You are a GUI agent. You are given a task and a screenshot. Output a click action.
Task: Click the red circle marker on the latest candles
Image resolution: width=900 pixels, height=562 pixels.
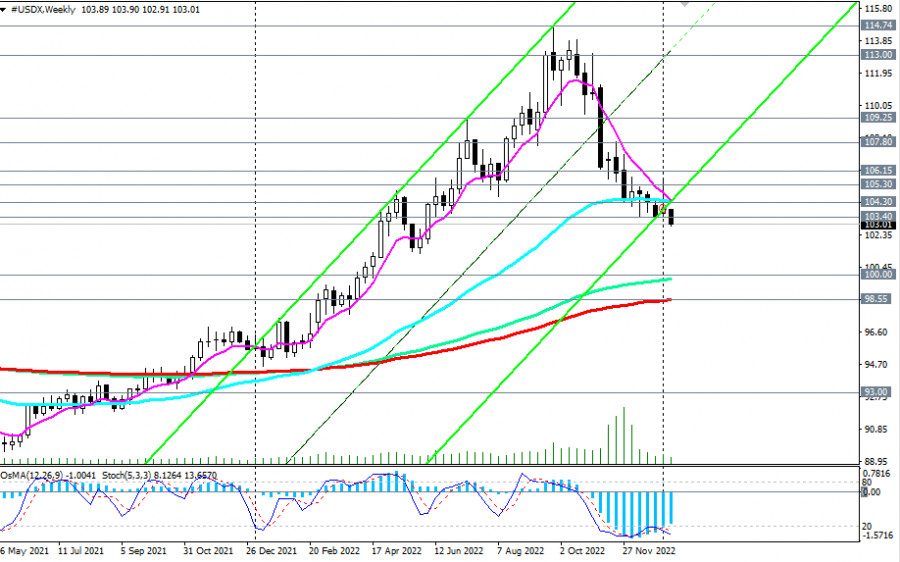pos(662,207)
